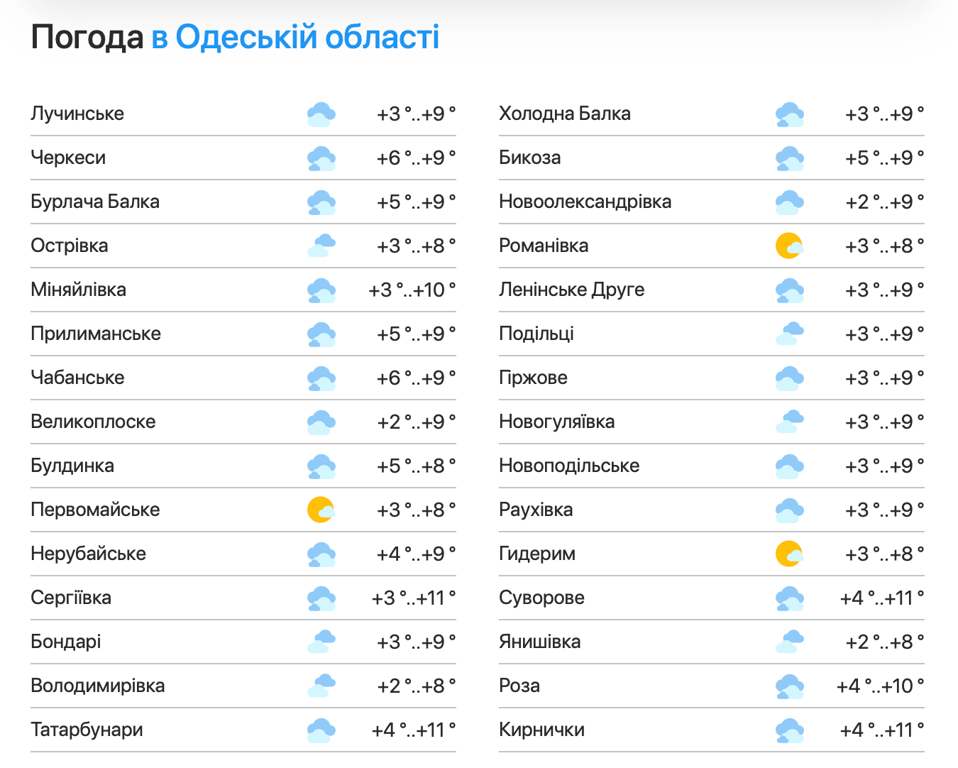Click the temperature range for Сергіївка
This screenshot has width=958, height=768.
click(x=415, y=597)
